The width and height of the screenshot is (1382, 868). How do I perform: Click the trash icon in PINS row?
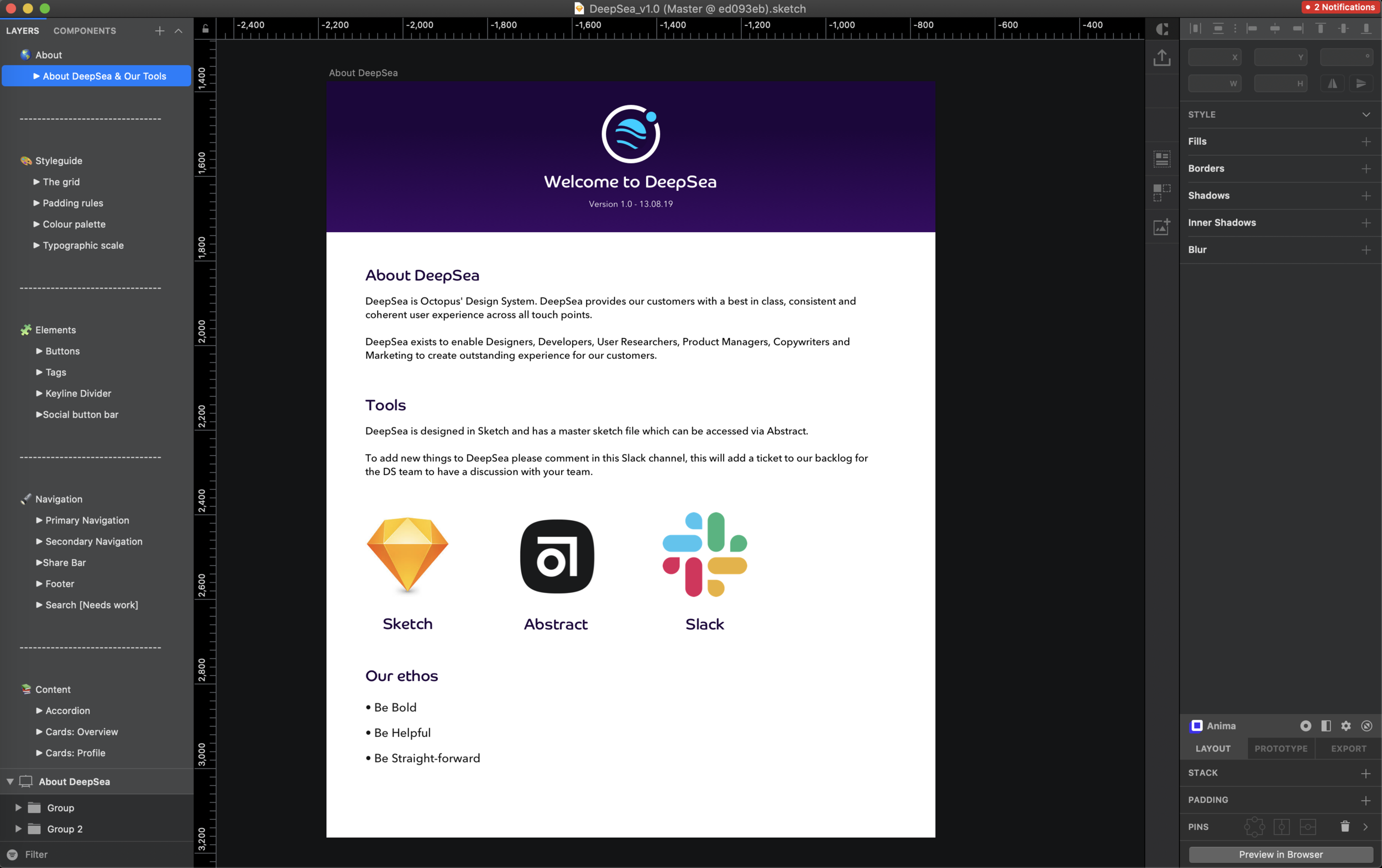click(x=1345, y=827)
